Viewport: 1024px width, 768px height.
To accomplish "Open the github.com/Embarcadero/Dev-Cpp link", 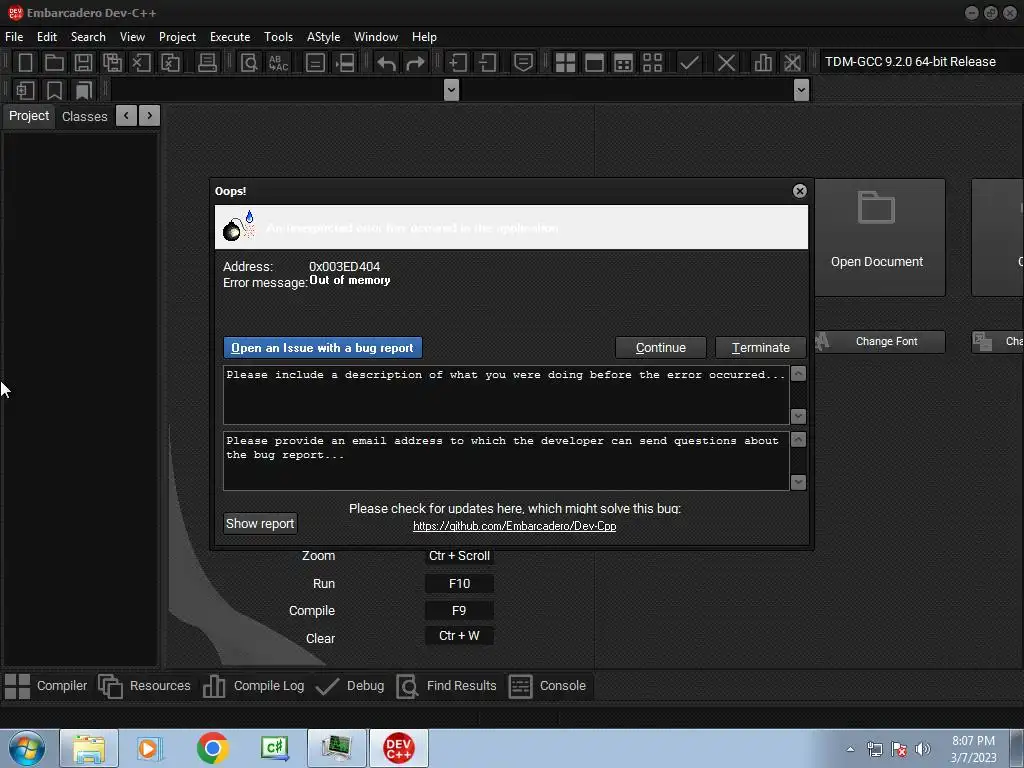I will coord(515,526).
